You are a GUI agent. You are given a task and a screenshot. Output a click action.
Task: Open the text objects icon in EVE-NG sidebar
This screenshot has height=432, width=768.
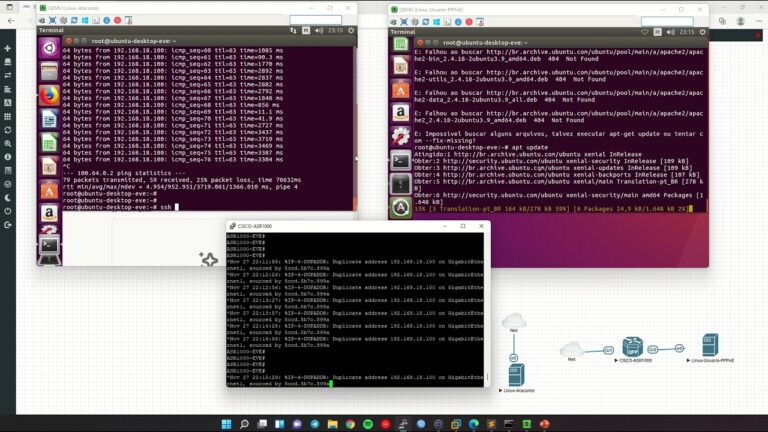pos(7,103)
